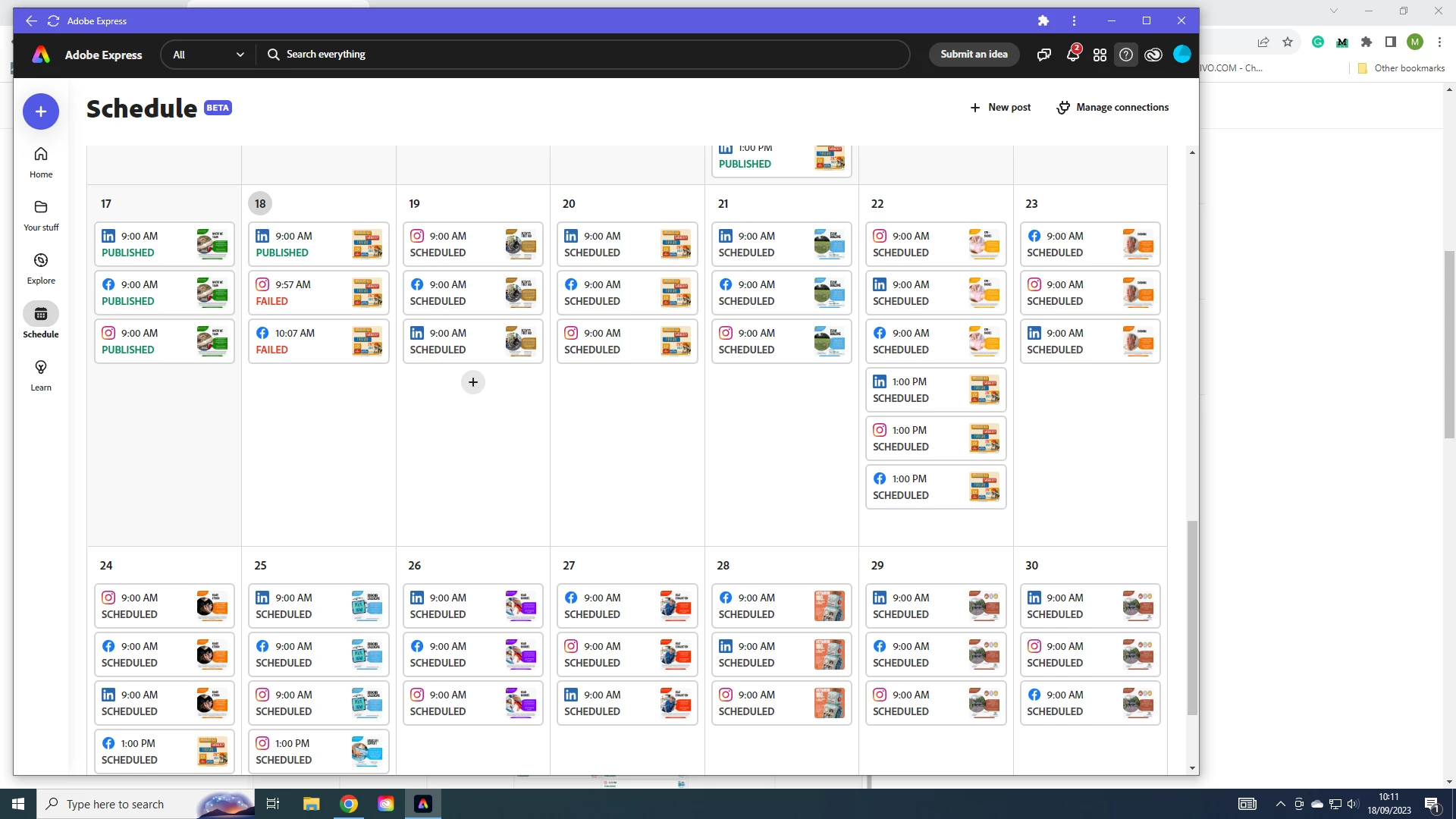The height and width of the screenshot is (819, 1456).
Task: Open the Home sidebar section
Action: (x=41, y=162)
